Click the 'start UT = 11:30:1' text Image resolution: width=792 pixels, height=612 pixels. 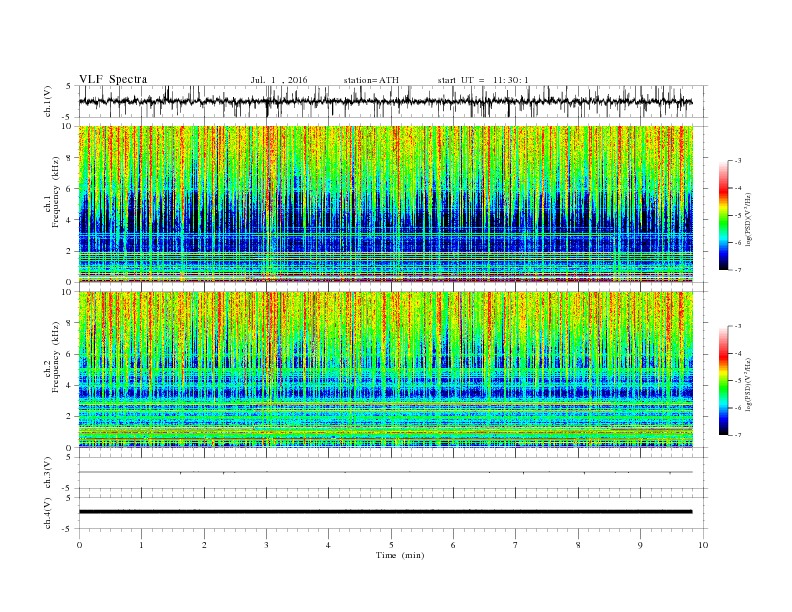[x=483, y=80]
